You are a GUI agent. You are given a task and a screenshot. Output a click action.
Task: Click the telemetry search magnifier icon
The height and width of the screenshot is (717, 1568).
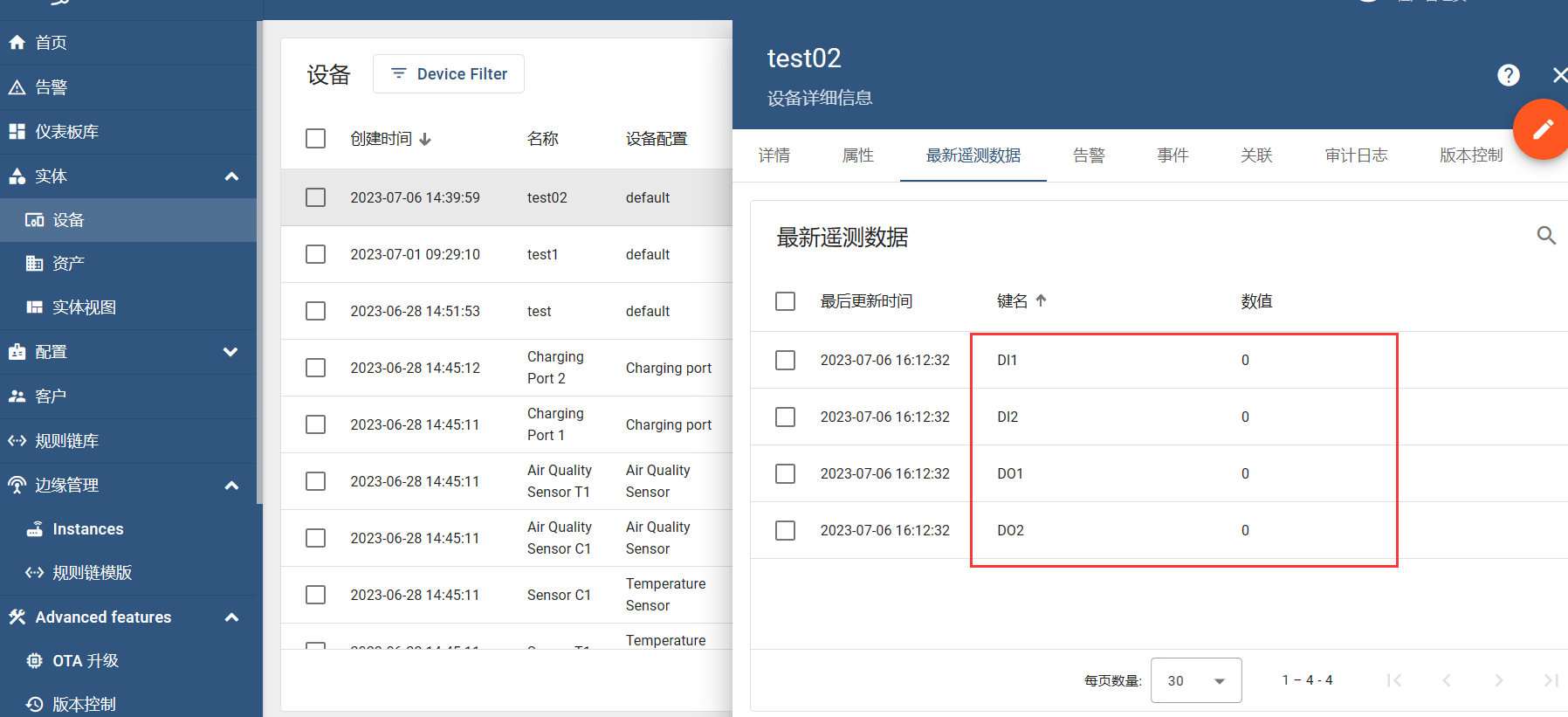1546,235
